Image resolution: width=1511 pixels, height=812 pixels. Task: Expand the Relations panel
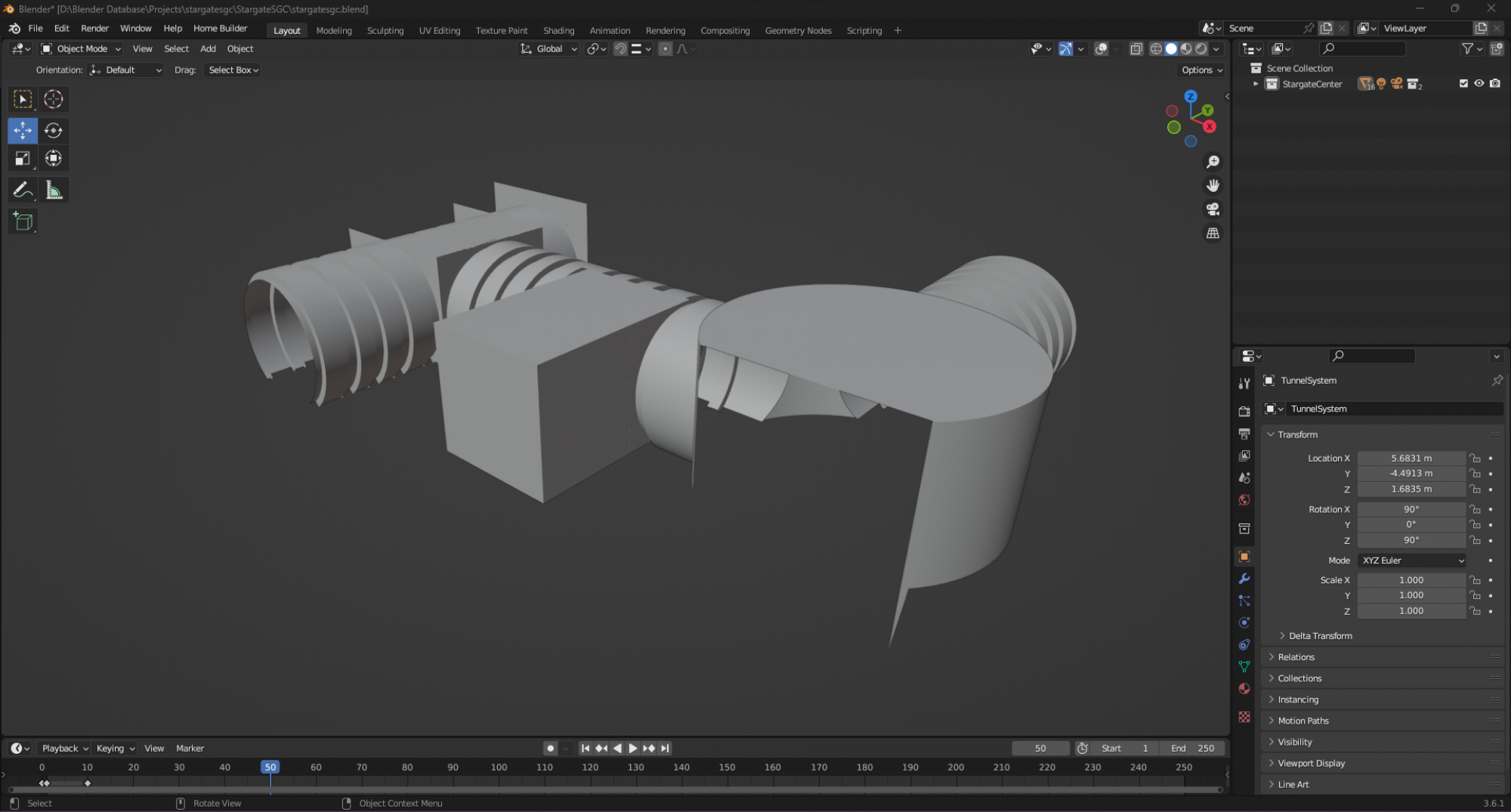click(1296, 657)
